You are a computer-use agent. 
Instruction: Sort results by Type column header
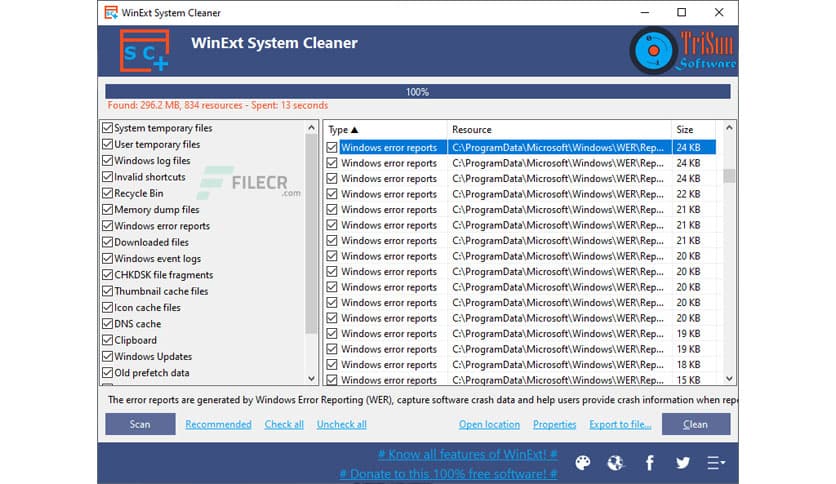[385, 130]
